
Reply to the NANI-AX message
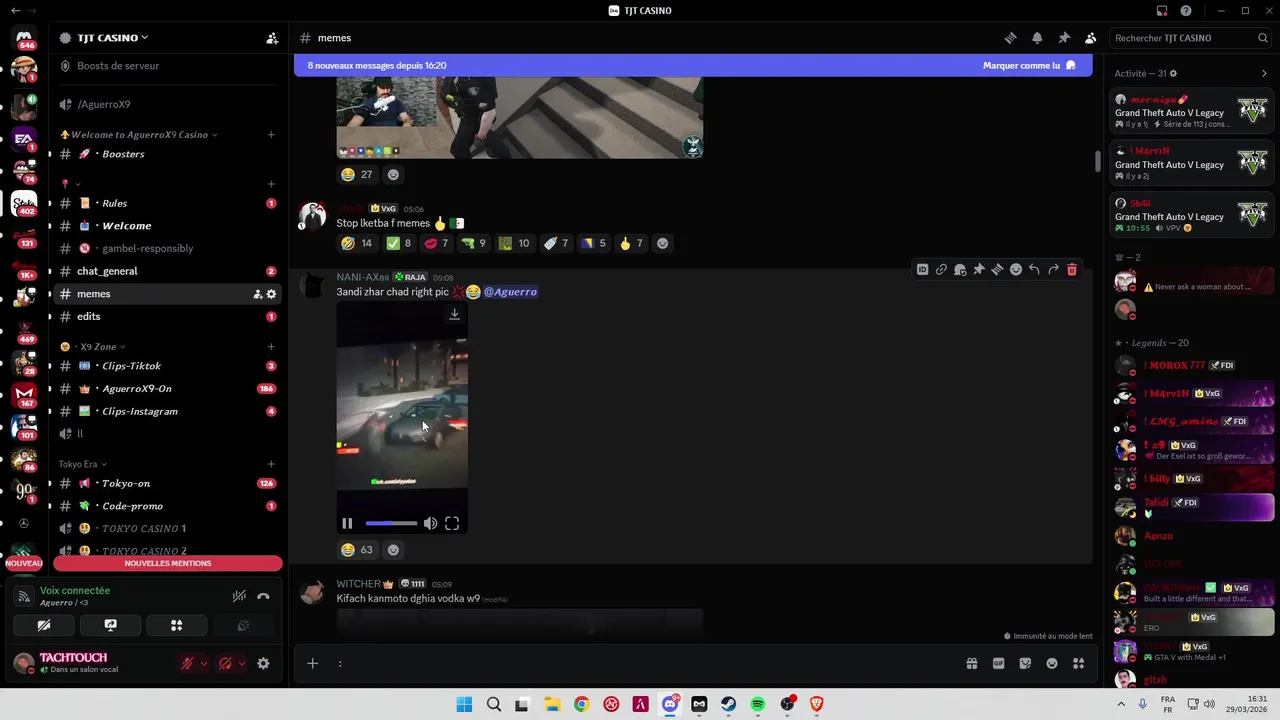[1034, 270]
